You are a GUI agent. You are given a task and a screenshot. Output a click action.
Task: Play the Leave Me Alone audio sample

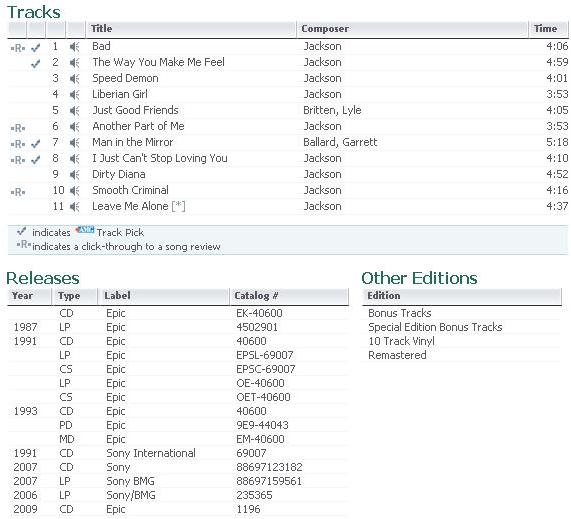(75, 207)
